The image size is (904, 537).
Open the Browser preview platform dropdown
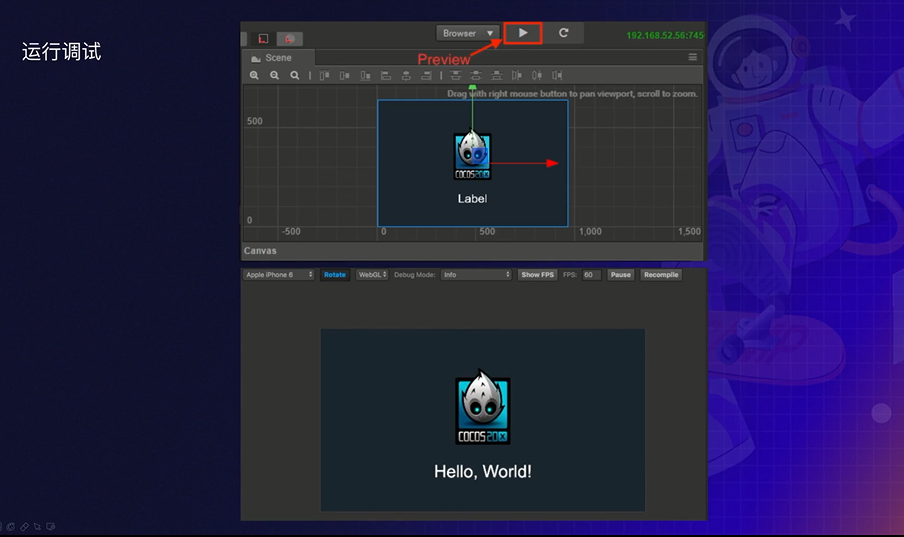pos(468,33)
